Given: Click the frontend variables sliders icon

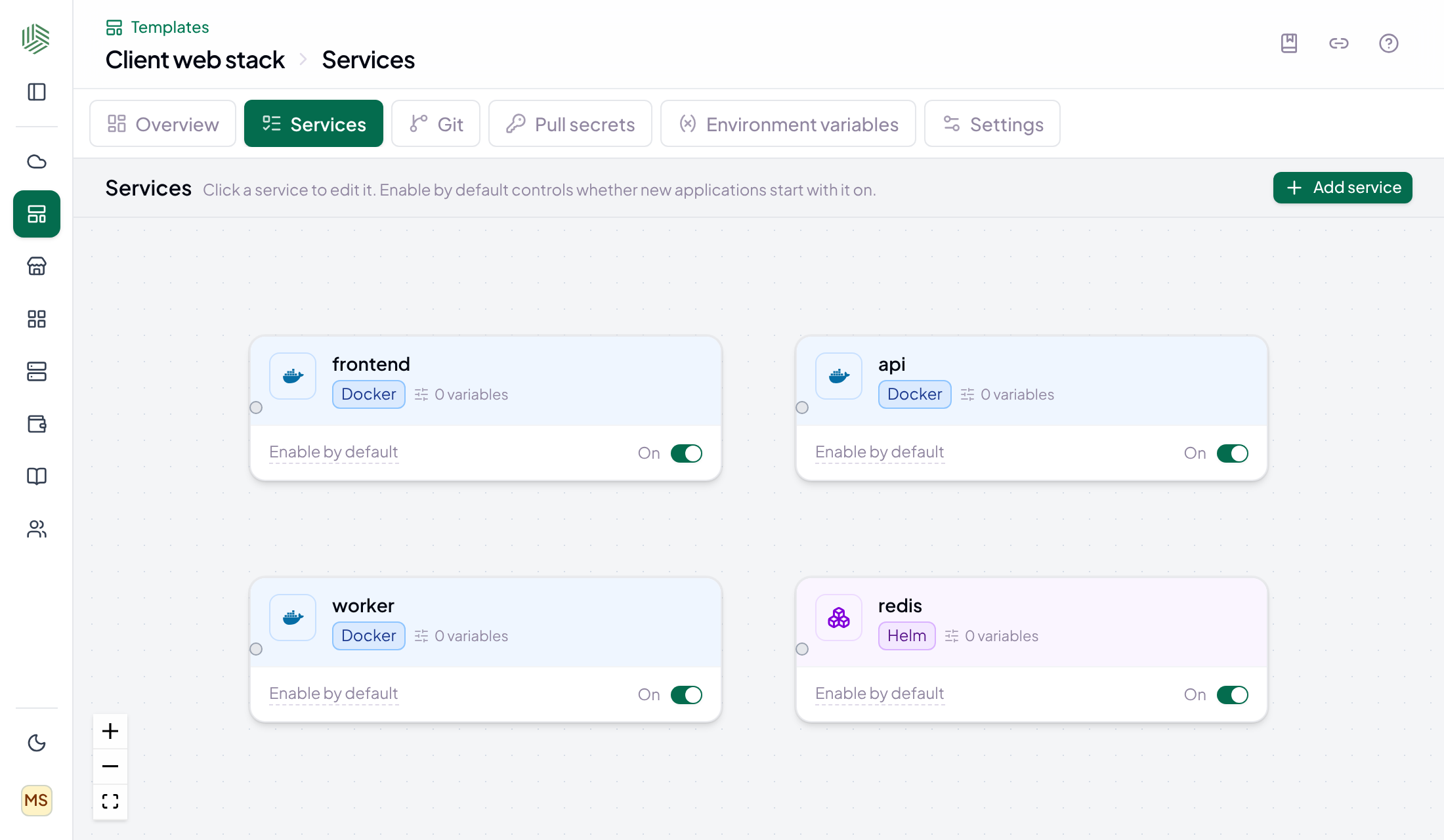Looking at the screenshot, I should (x=421, y=394).
